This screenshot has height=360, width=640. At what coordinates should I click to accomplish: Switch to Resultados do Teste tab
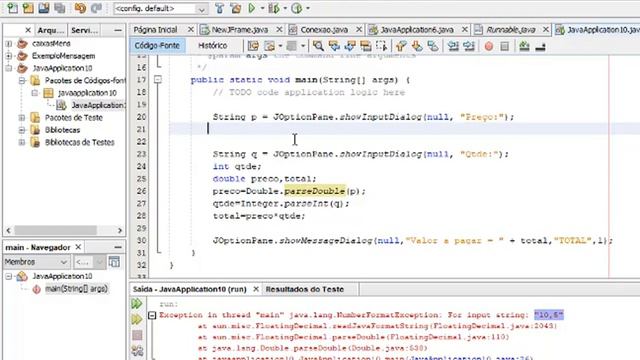[x=305, y=289]
